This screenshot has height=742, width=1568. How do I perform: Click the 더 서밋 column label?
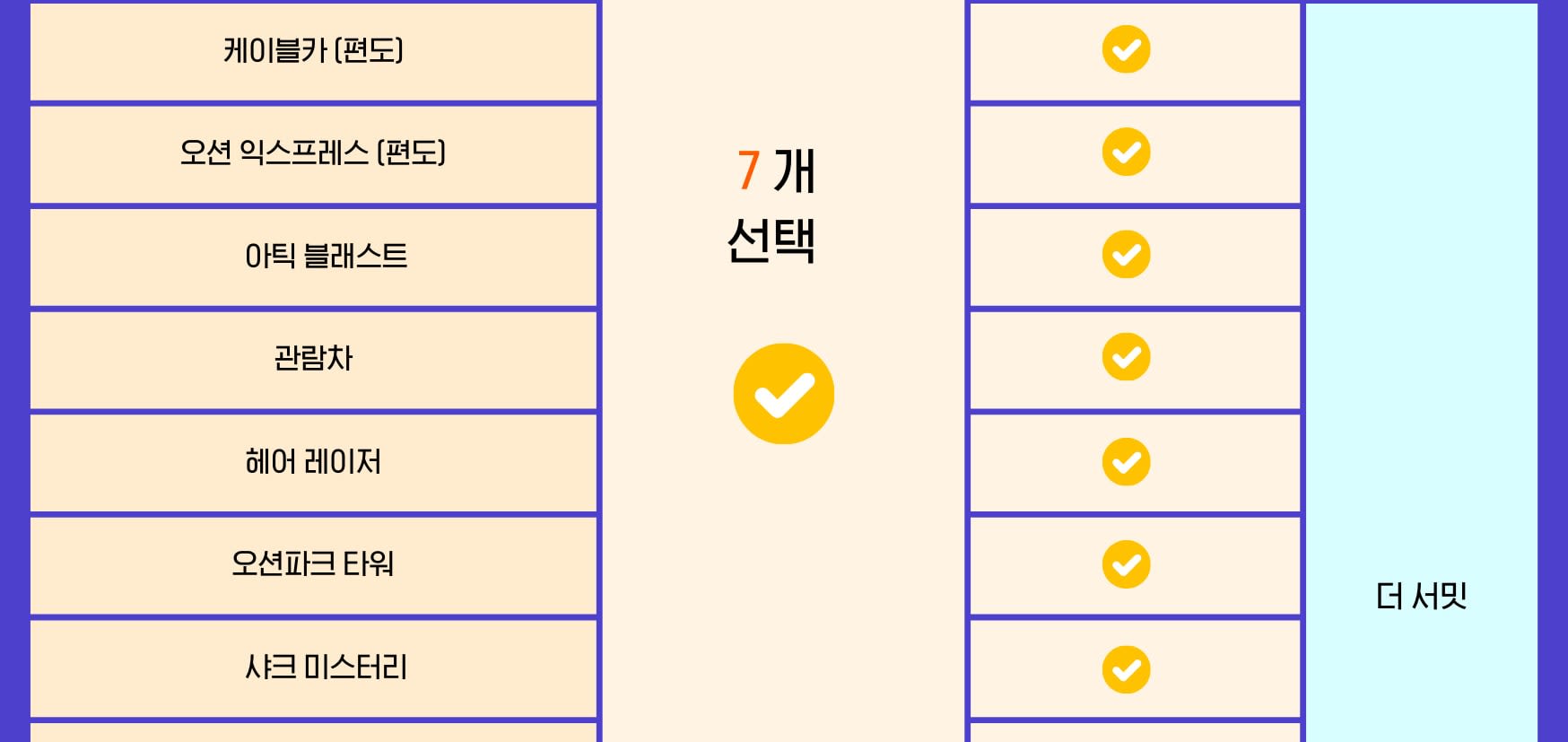point(1421,596)
